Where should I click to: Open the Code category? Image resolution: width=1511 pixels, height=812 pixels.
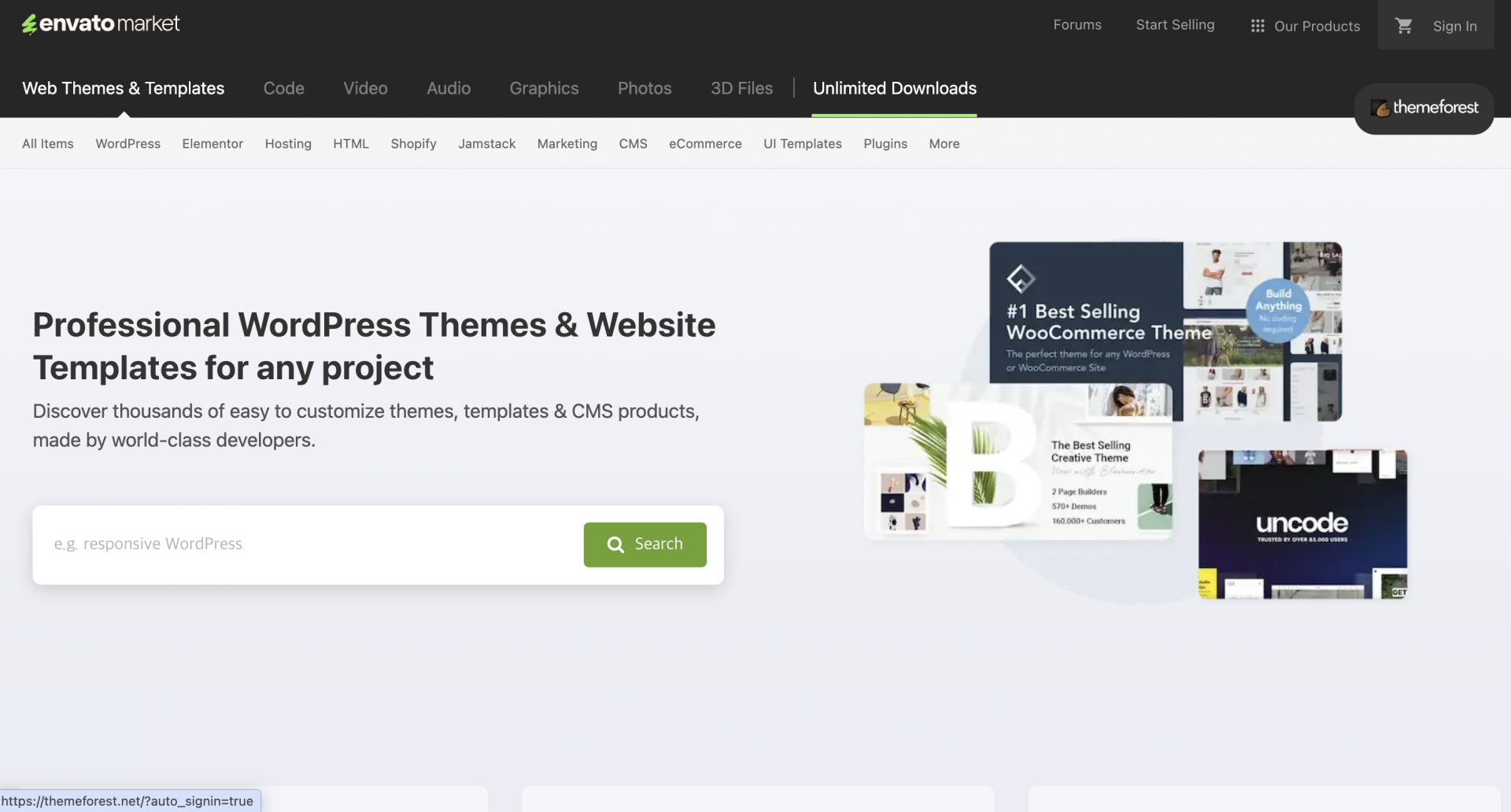(284, 88)
